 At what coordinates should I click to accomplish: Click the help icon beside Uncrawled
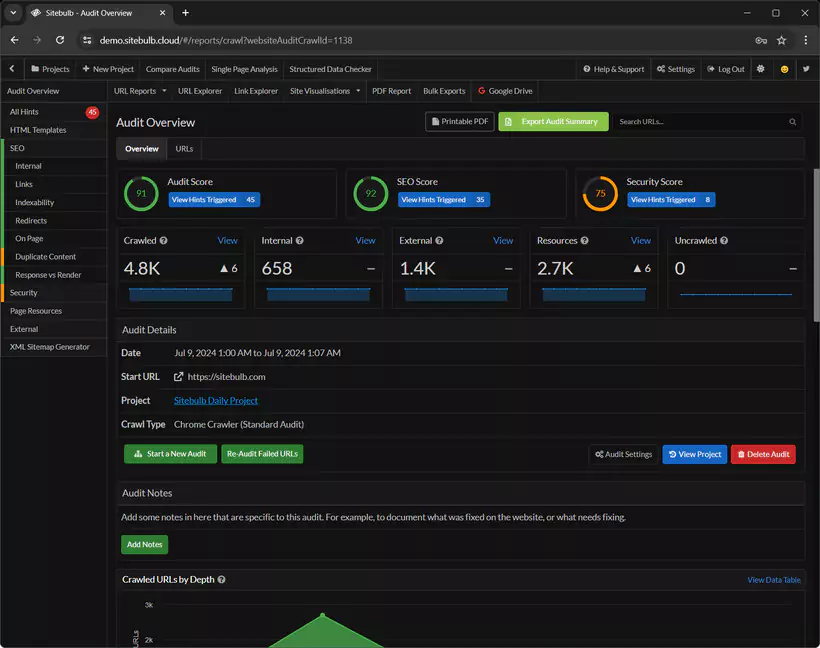(724, 241)
